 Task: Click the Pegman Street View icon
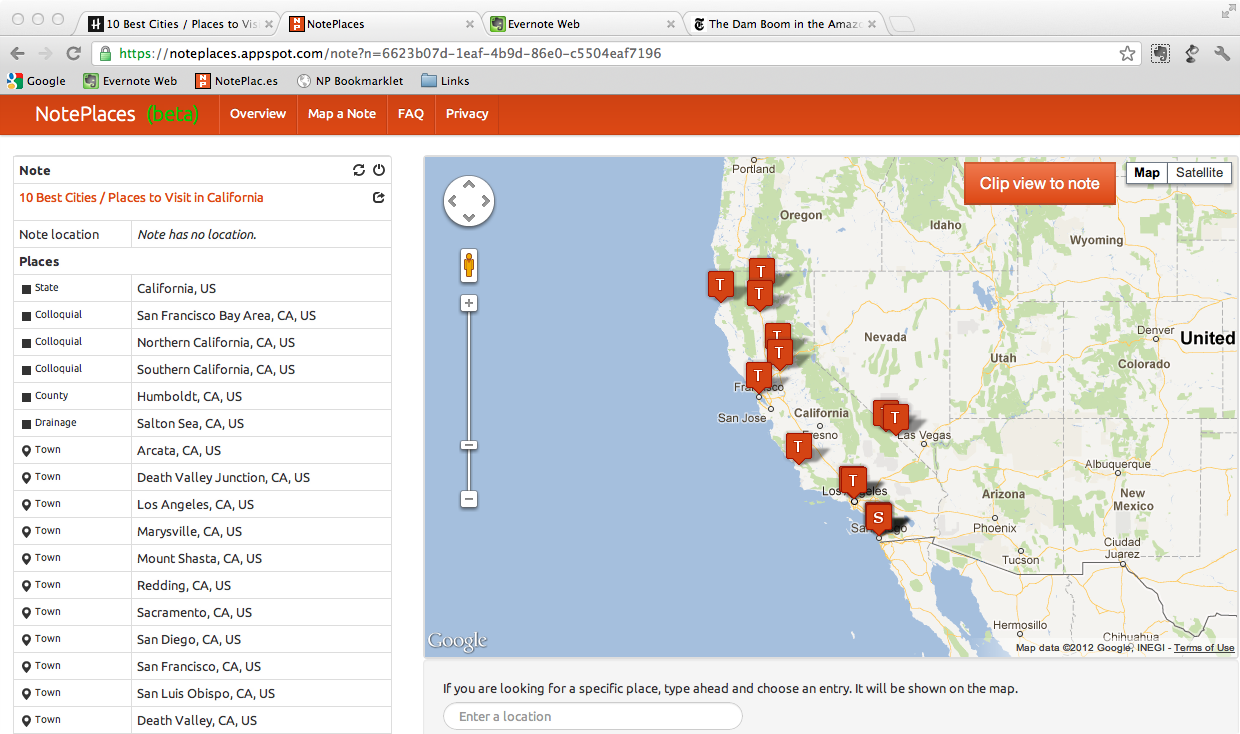tap(469, 266)
